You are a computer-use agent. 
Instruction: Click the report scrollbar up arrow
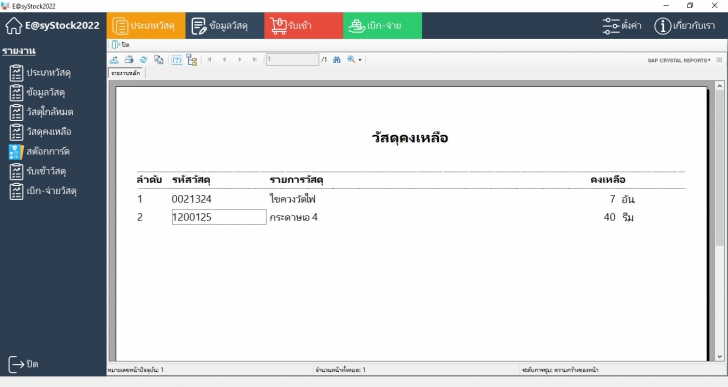(x=720, y=86)
